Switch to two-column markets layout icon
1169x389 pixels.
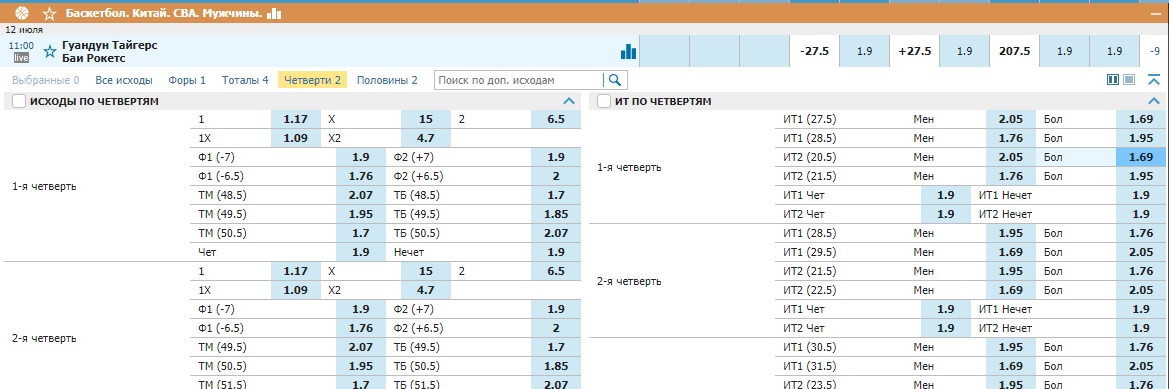1114,80
